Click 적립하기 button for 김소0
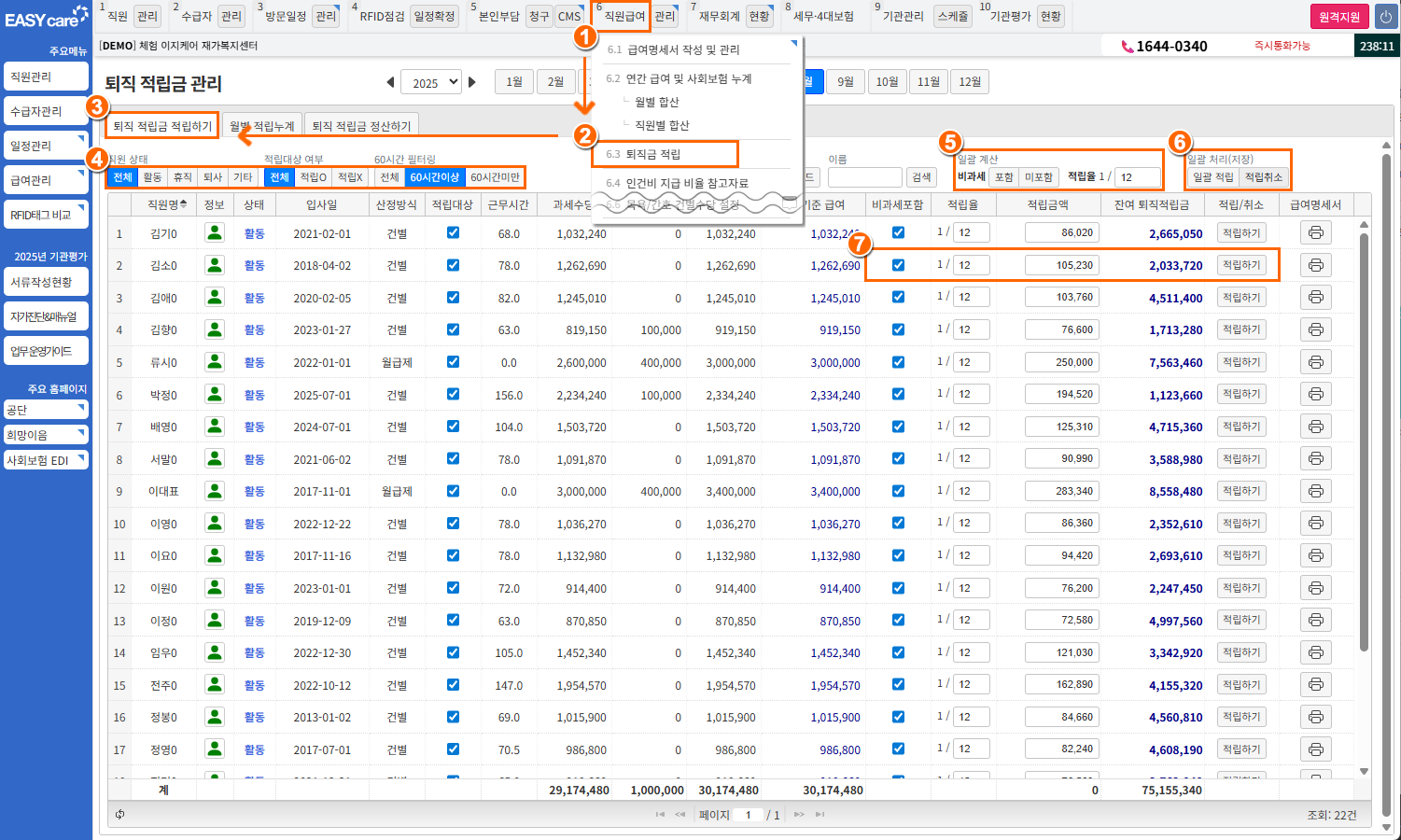 tap(1240, 265)
